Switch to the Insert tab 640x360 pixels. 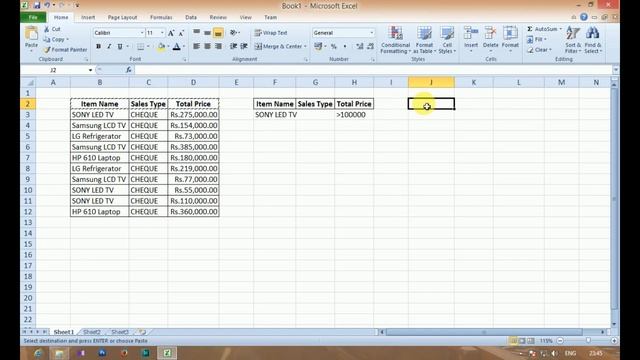pos(88,18)
